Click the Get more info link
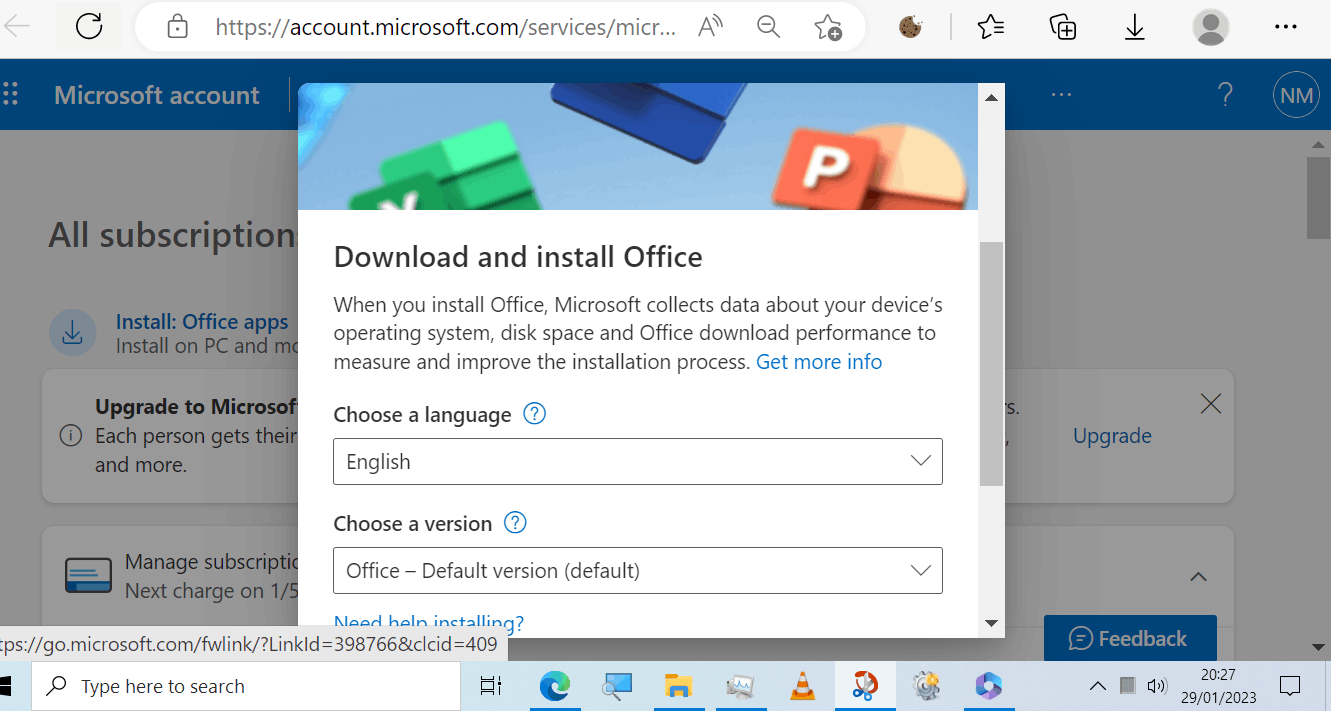The height and width of the screenshot is (711, 1331). pos(819,361)
